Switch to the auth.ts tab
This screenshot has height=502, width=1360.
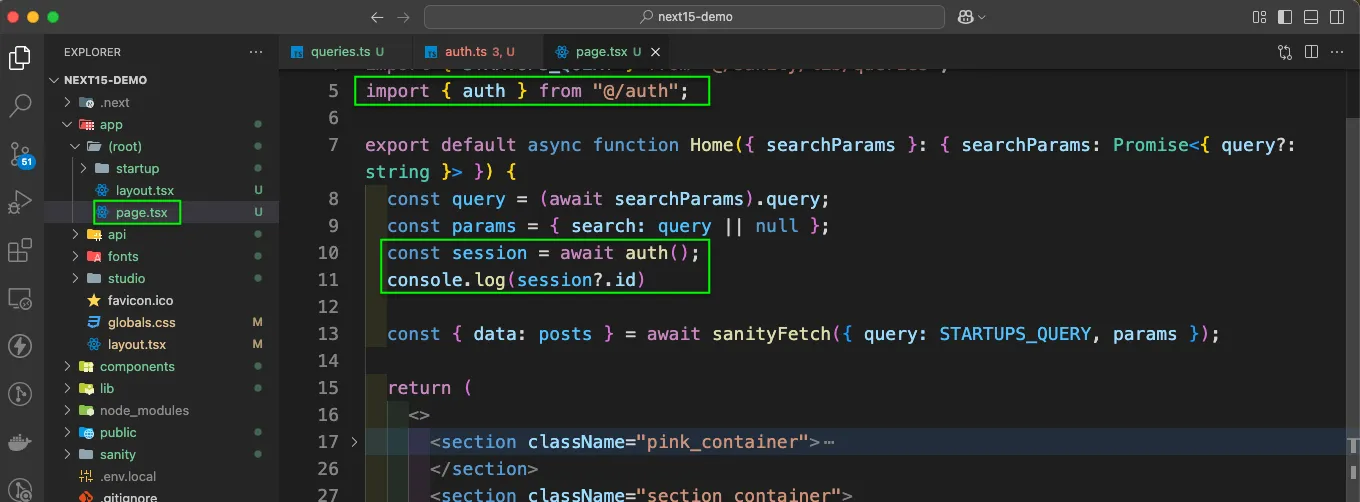[479, 52]
